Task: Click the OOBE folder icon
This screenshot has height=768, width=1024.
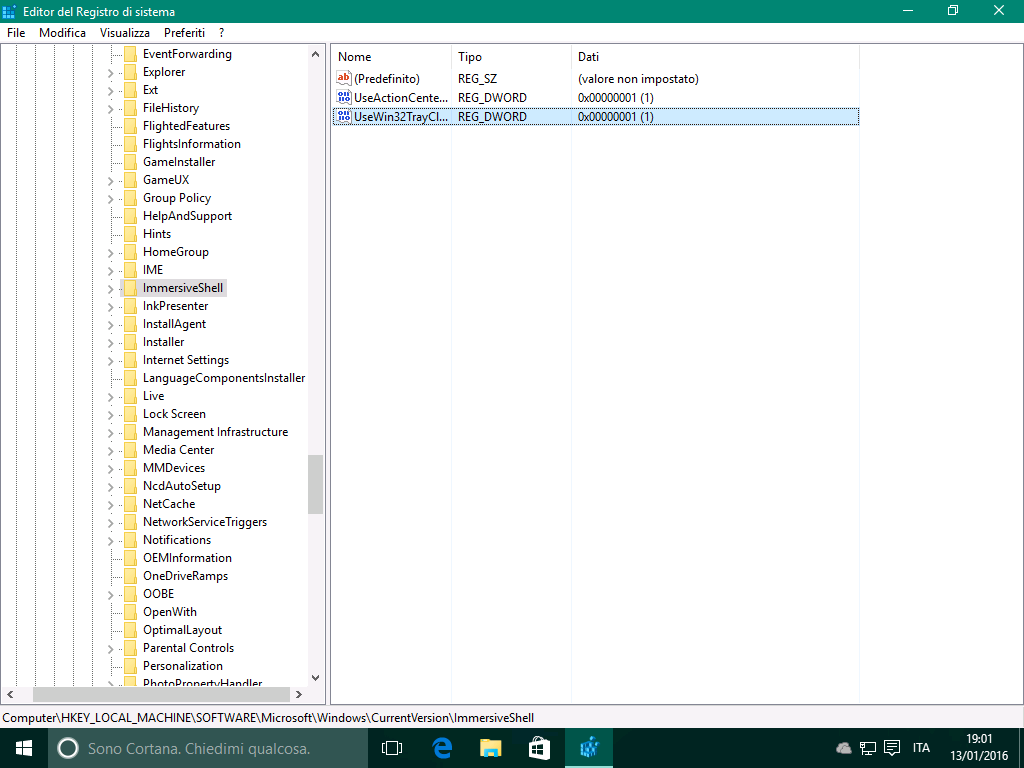Action: click(131, 594)
